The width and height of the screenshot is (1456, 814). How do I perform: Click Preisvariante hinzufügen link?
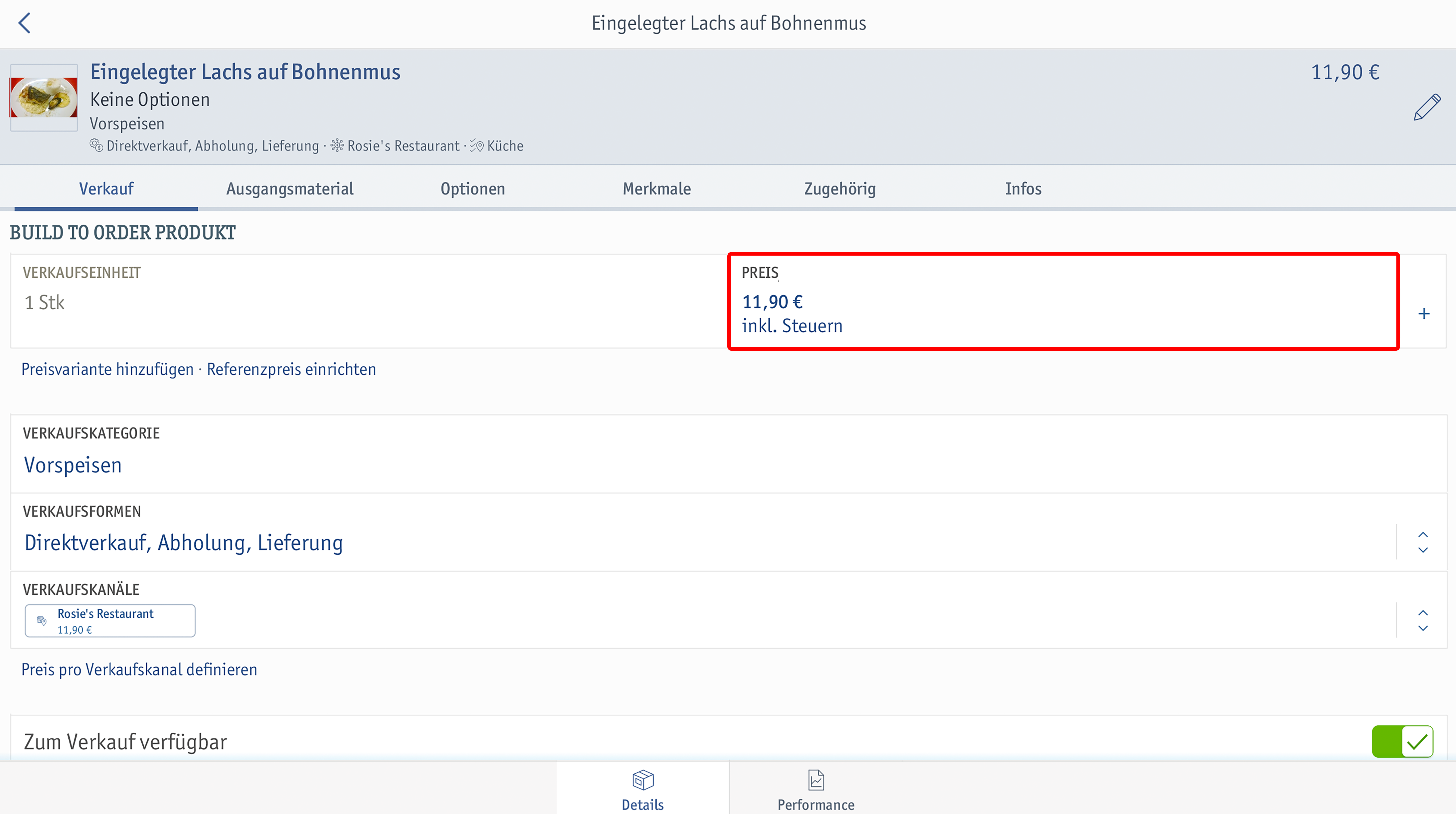[x=107, y=369]
